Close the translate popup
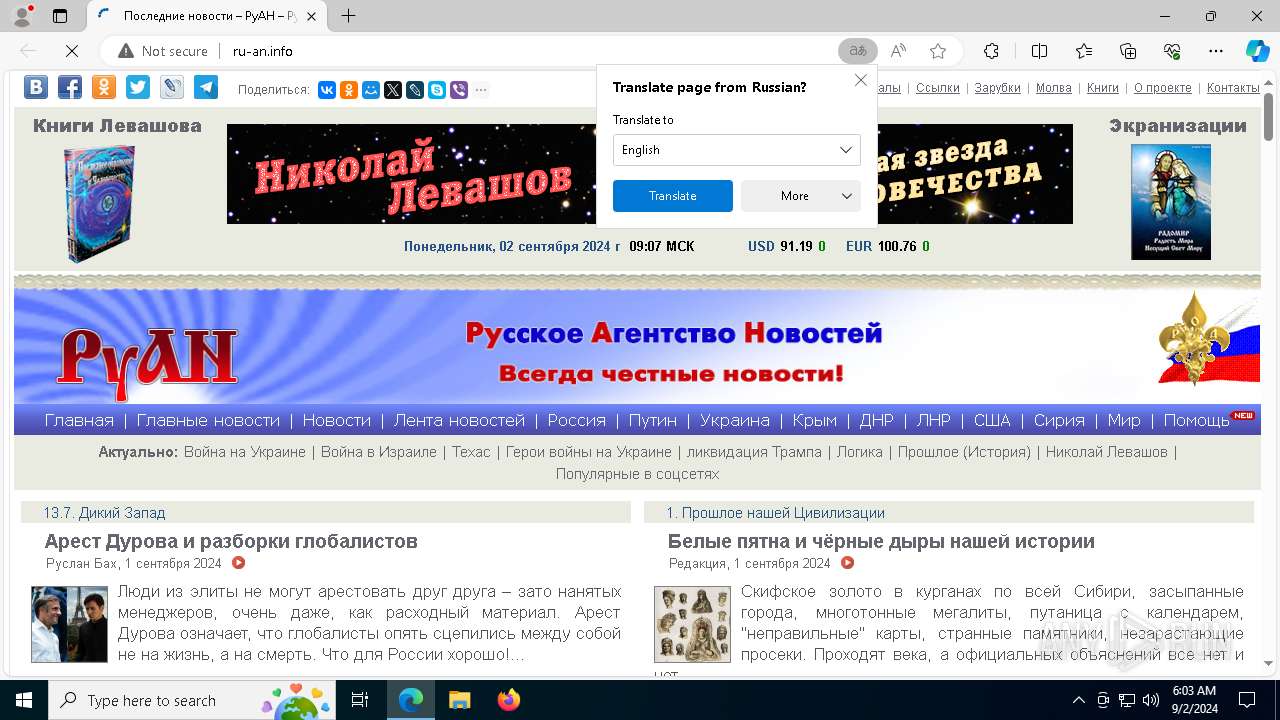 point(860,80)
